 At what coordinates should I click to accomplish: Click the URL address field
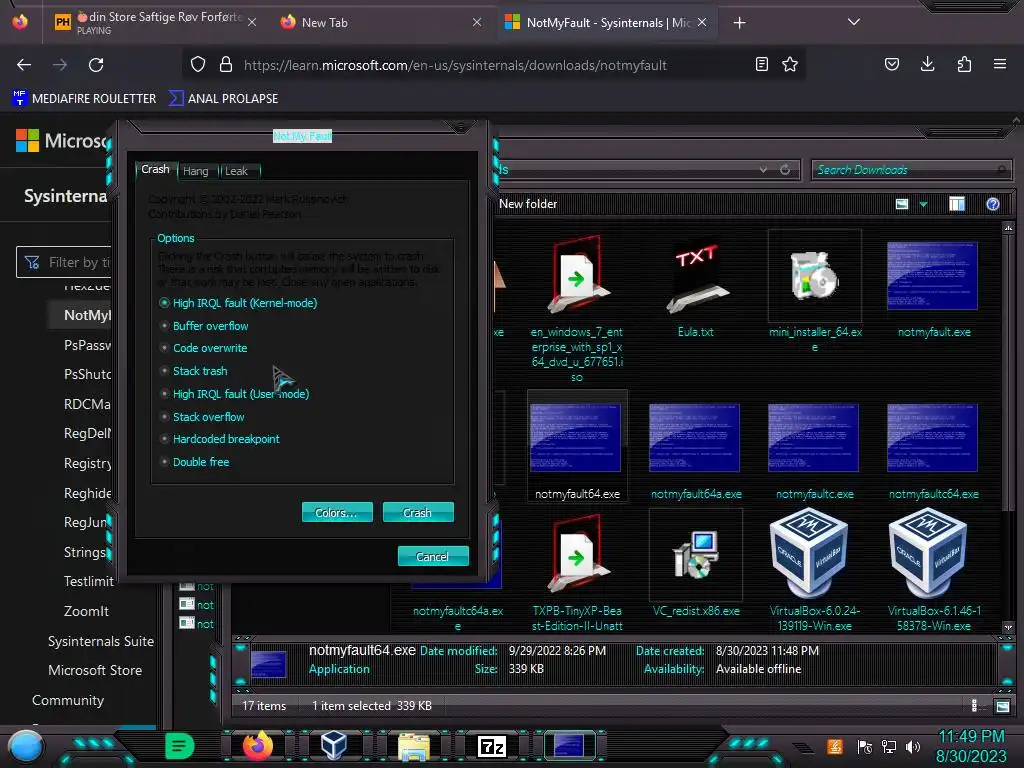[x=455, y=65]
